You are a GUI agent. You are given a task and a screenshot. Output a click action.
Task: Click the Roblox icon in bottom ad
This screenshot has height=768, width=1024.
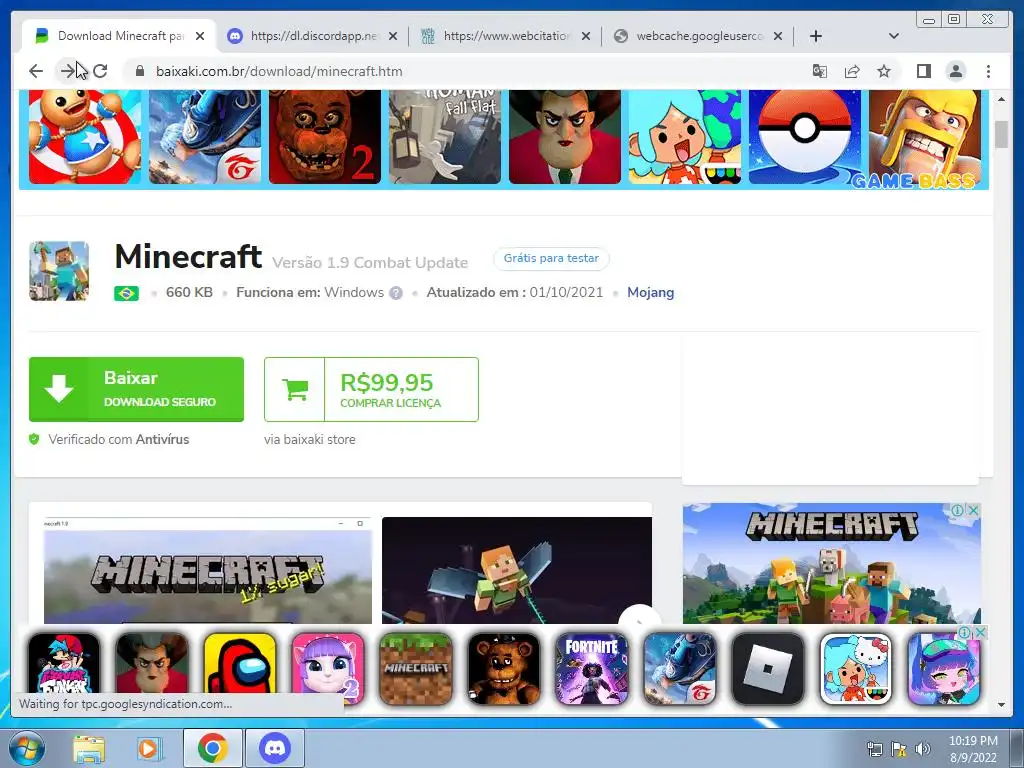(768, 669)
